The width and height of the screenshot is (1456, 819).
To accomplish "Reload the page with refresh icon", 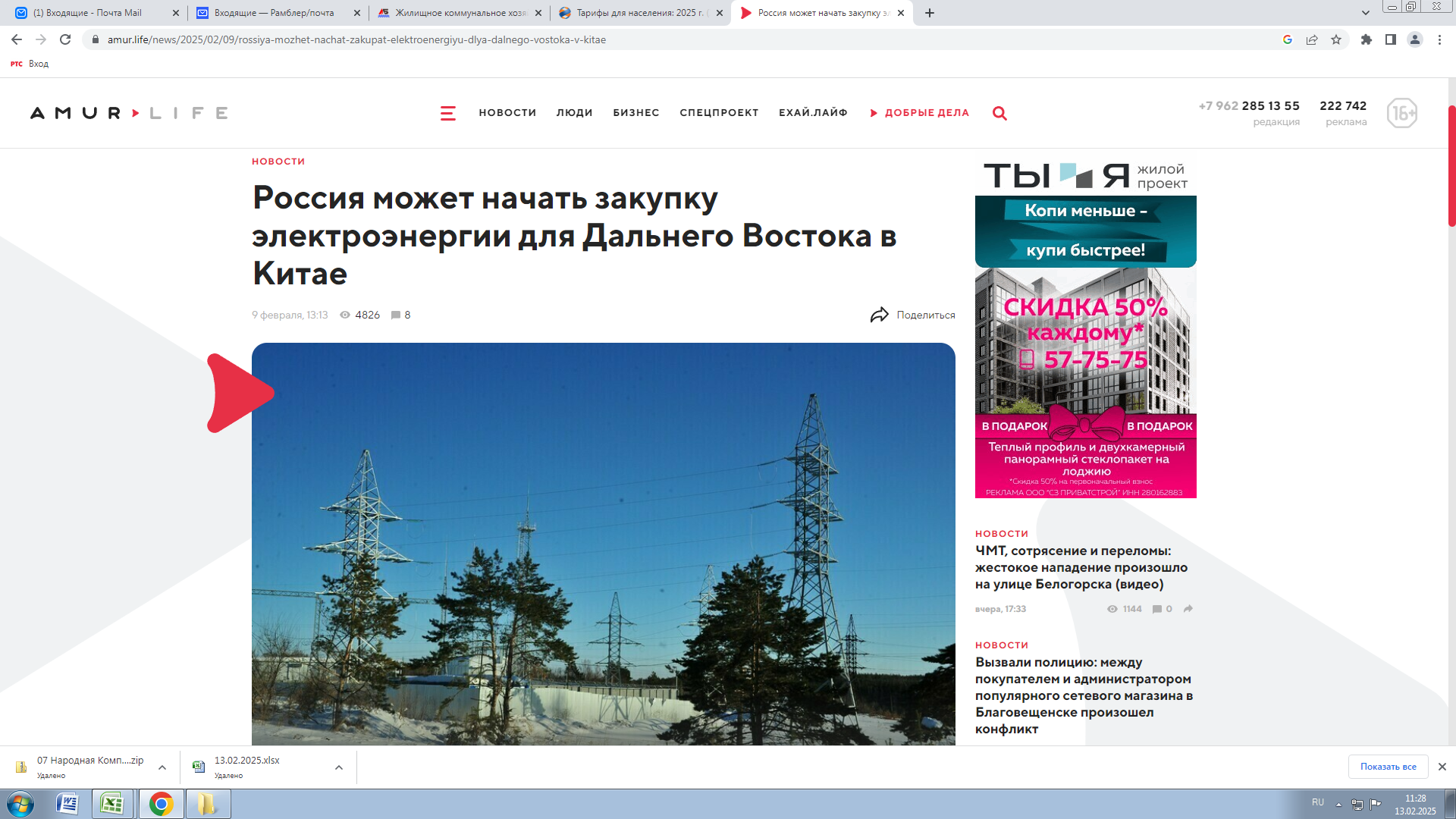I will pyautogui.click(x=65, y=39).
